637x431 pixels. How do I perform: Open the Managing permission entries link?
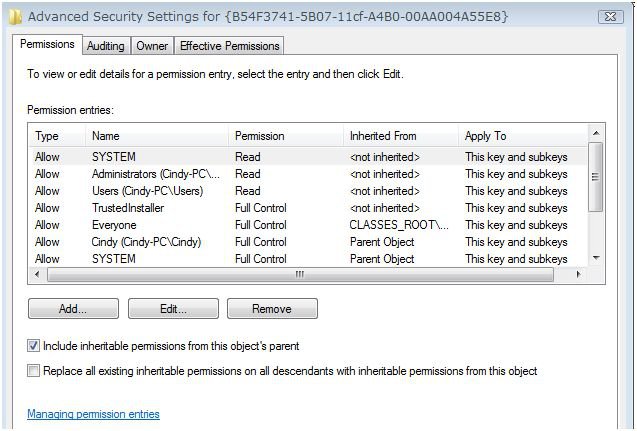93,414
